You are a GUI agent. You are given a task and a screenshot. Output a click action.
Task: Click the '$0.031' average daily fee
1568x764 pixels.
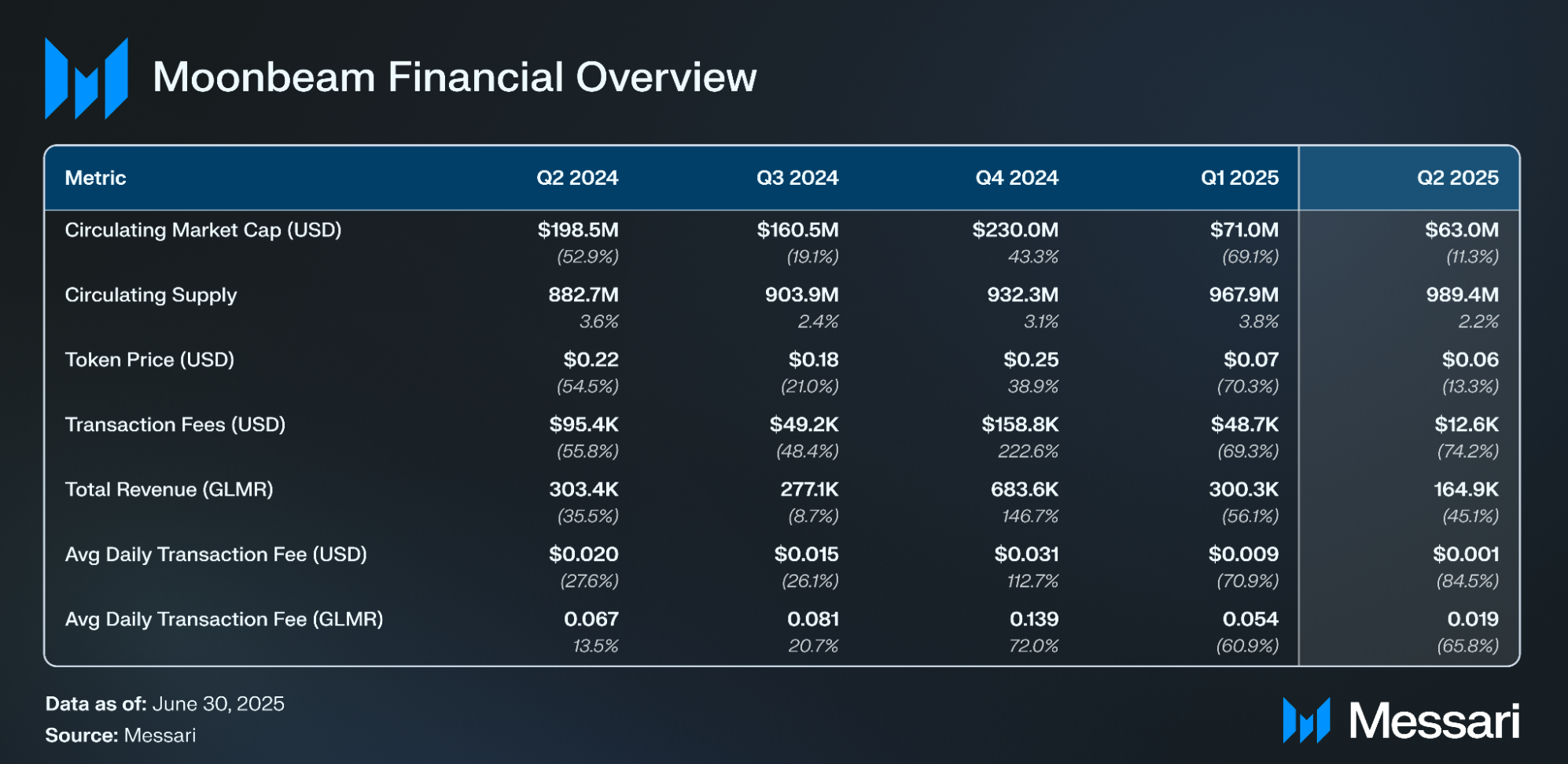click(x=1026, y=554)
